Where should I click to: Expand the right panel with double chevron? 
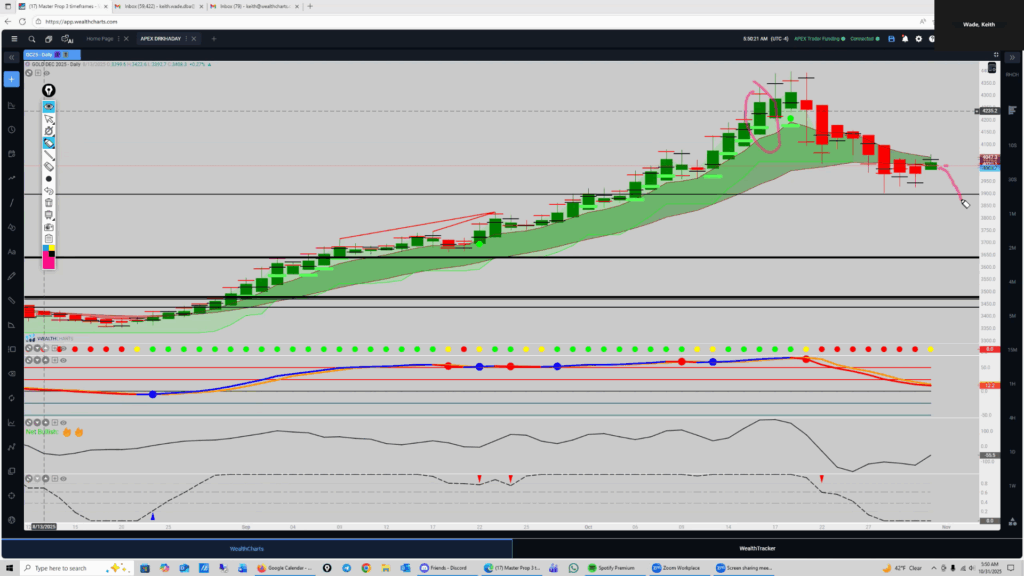click(x=1012, y=57)
